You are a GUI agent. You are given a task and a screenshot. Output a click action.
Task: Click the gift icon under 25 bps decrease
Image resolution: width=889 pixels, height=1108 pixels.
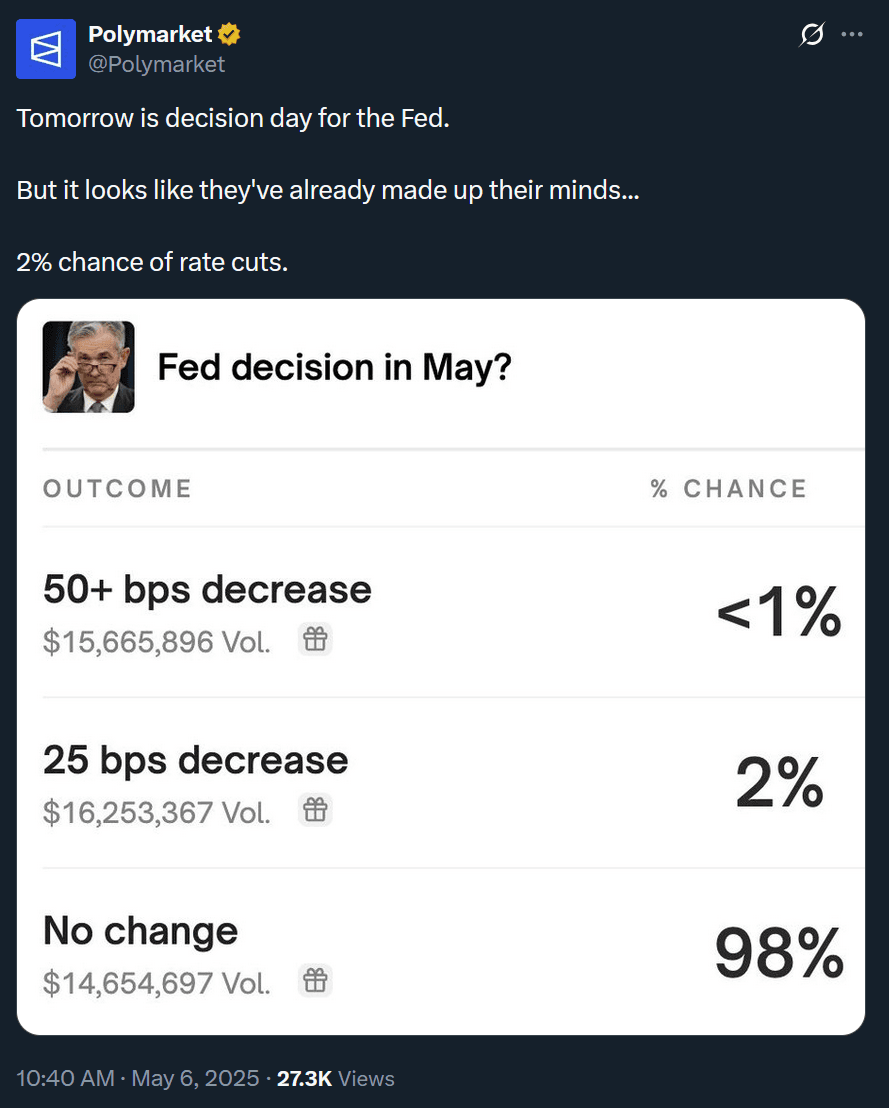(x=315, y=810)
